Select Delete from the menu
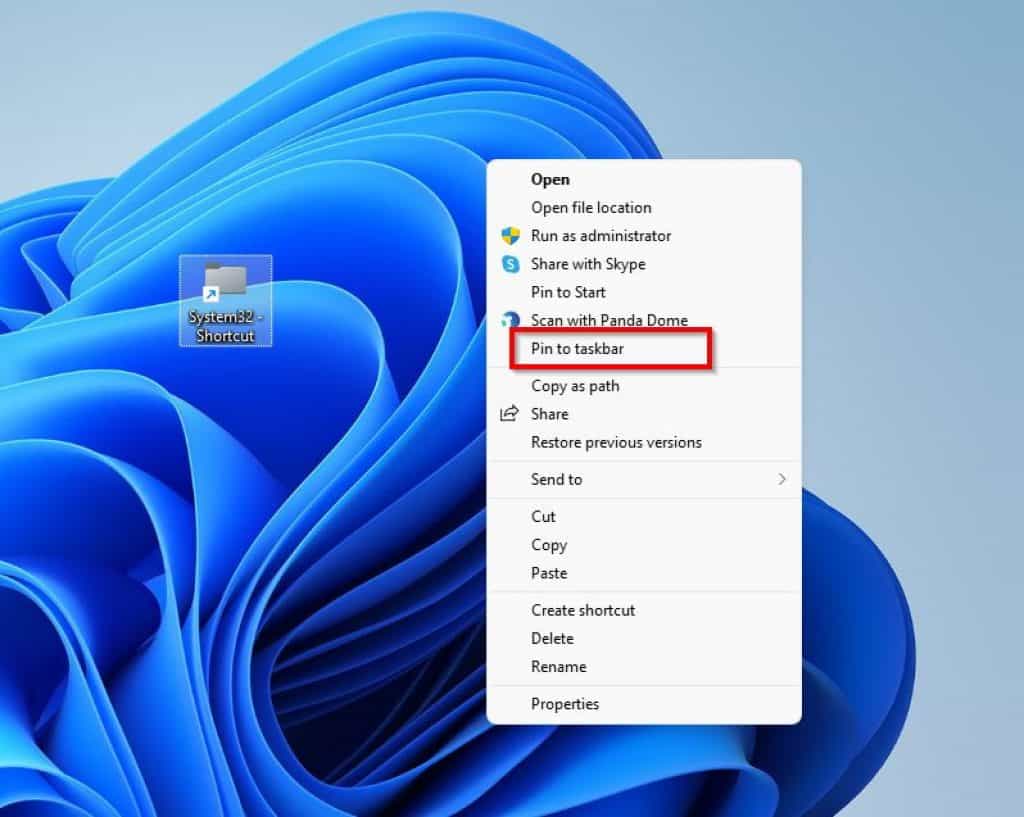 (644, 638)
